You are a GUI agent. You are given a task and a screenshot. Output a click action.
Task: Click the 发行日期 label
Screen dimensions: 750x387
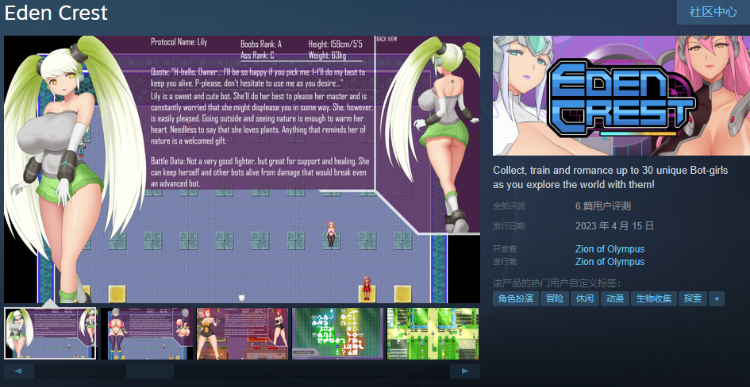[510, 226]
